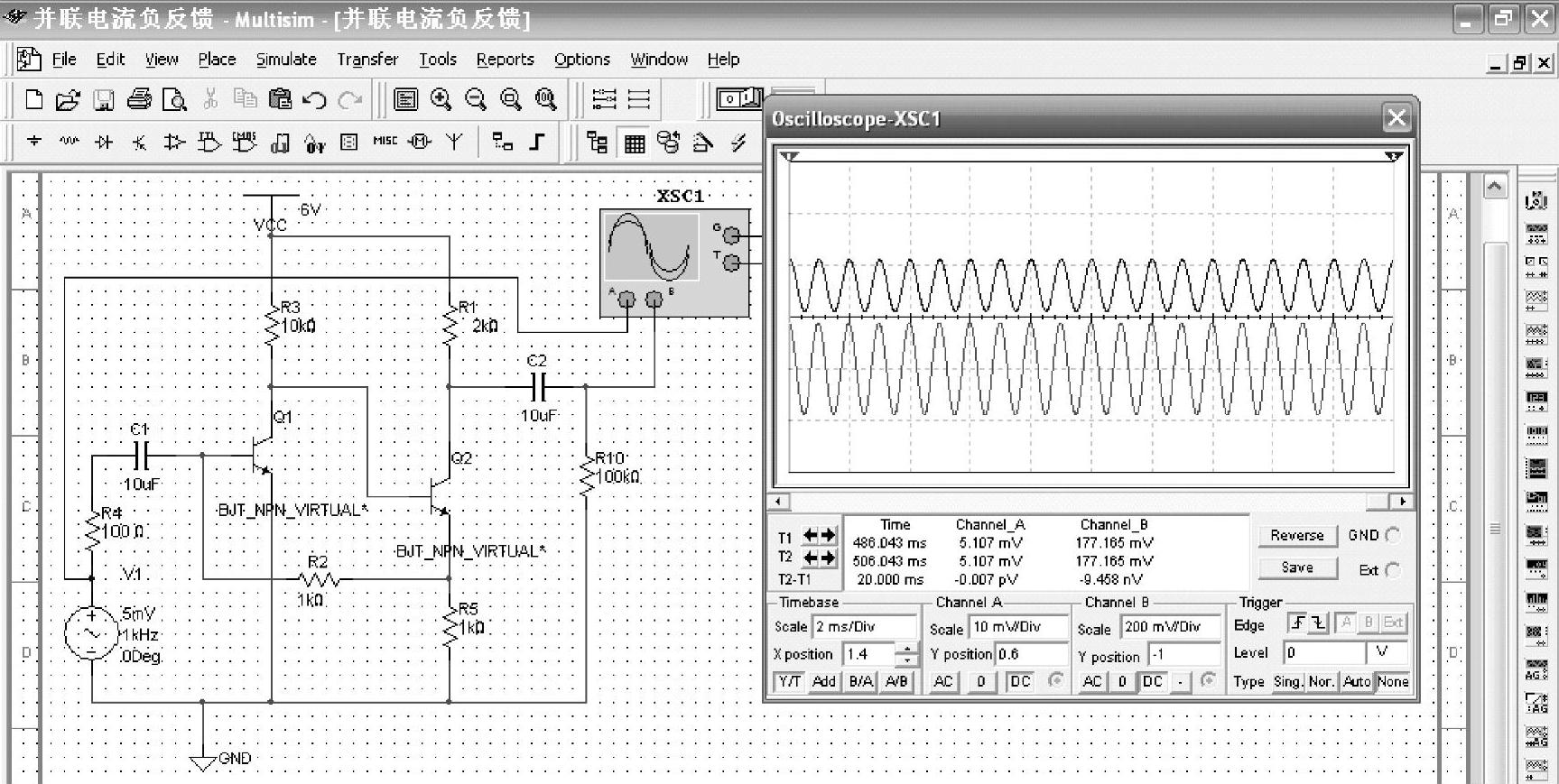Open the Transistor component group icon
Screen dimensions: 1559x784
click(x=139, y=142)
